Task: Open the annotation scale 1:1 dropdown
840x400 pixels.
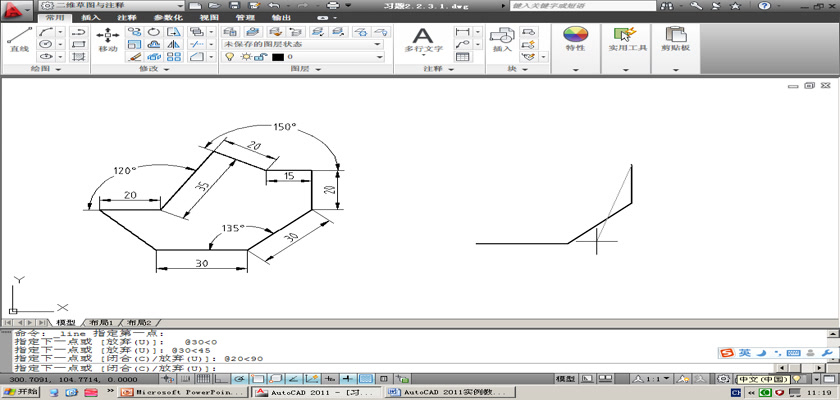Action: [652, 379]
